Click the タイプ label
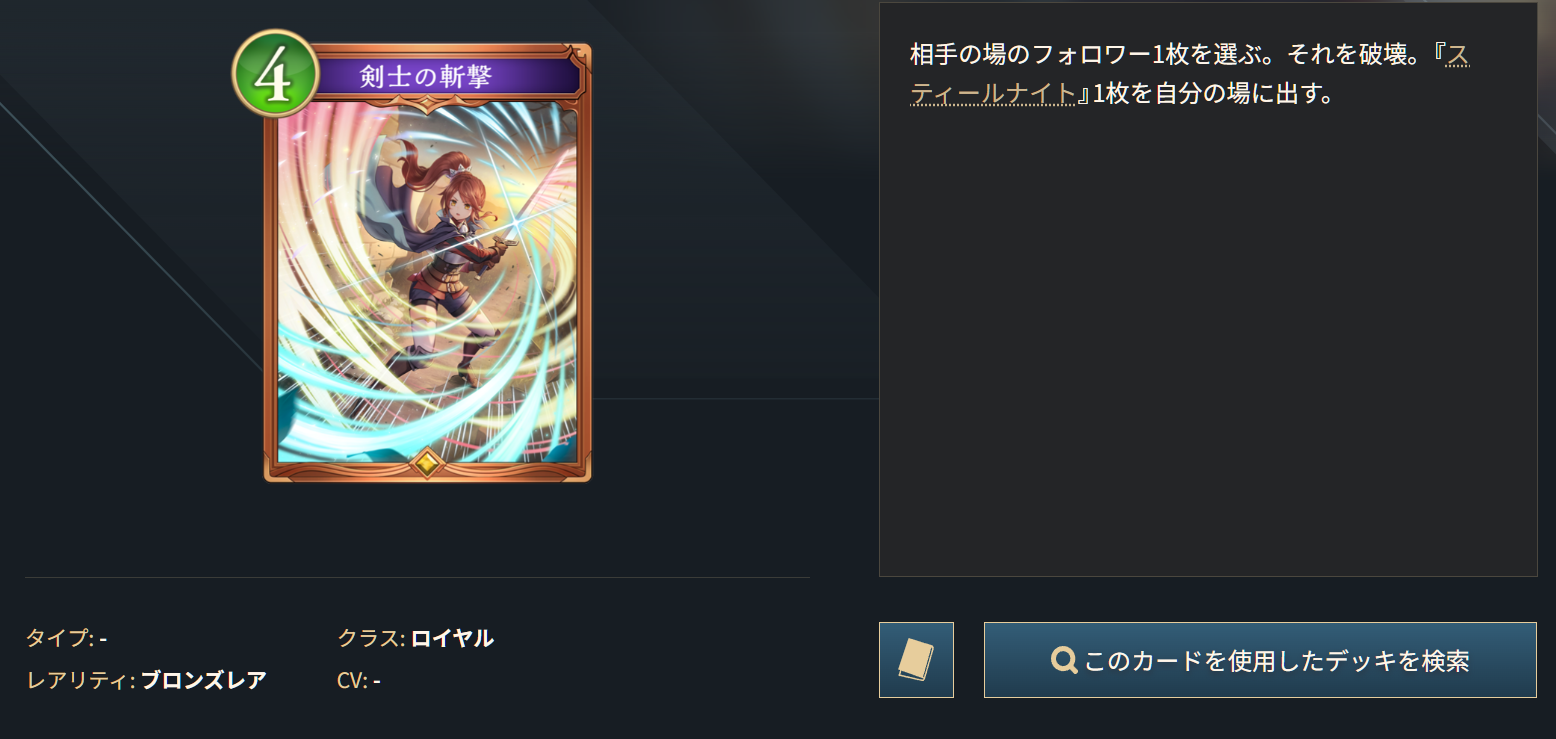Image resolution: width=1556 pixels, height=739 pixels. point(60,638)
